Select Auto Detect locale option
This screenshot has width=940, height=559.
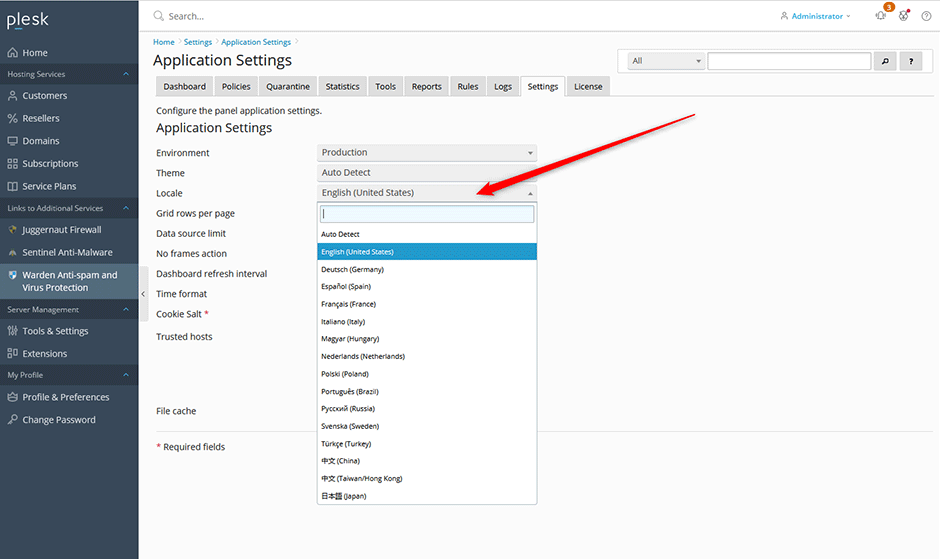click(x=427, y=235)
